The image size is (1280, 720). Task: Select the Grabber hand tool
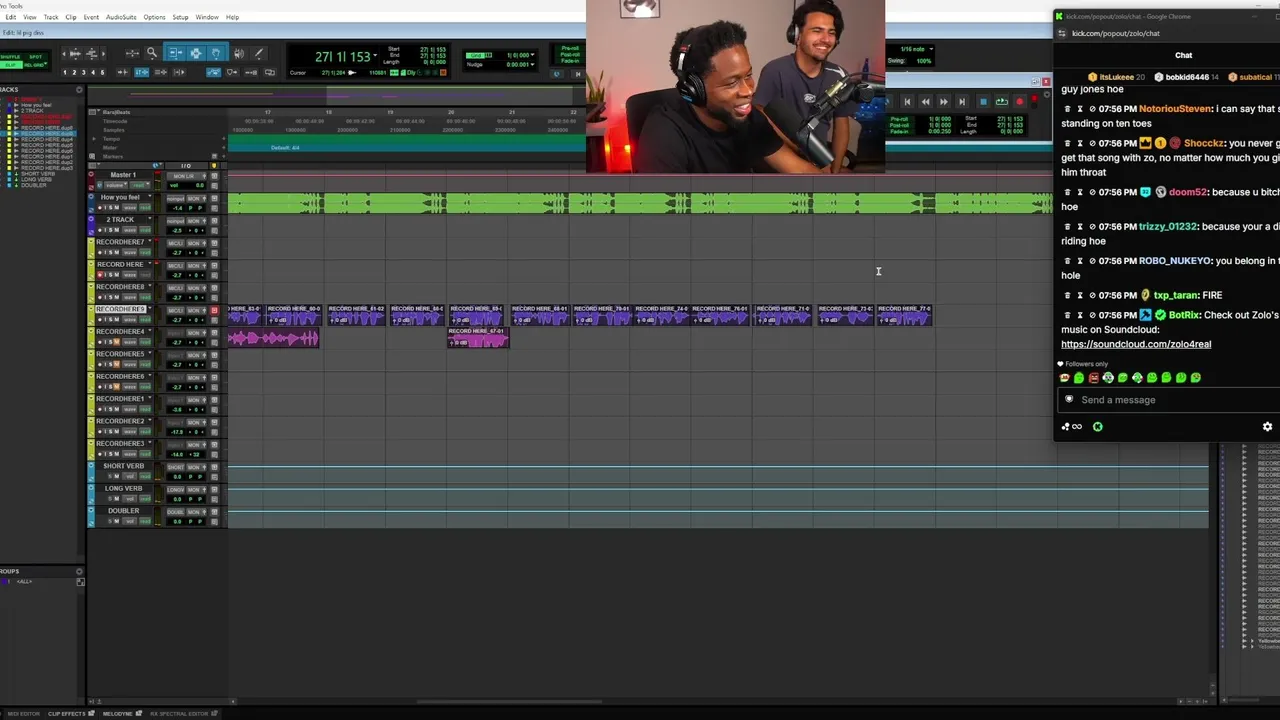click(216, 53)
